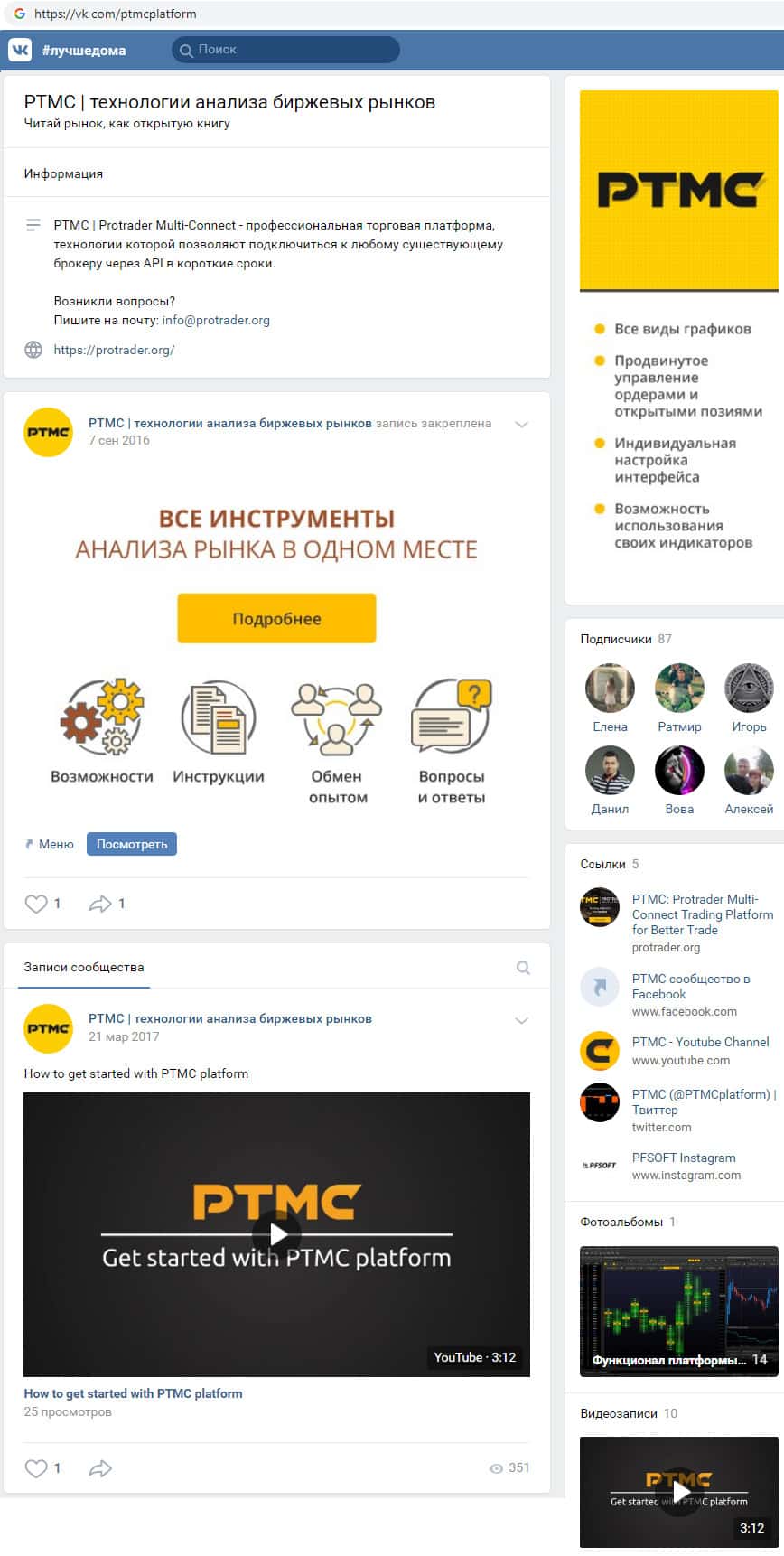Open the Инструкции documents icon
This screenshot has height=1556, width=784.
(x=219, y=717)
